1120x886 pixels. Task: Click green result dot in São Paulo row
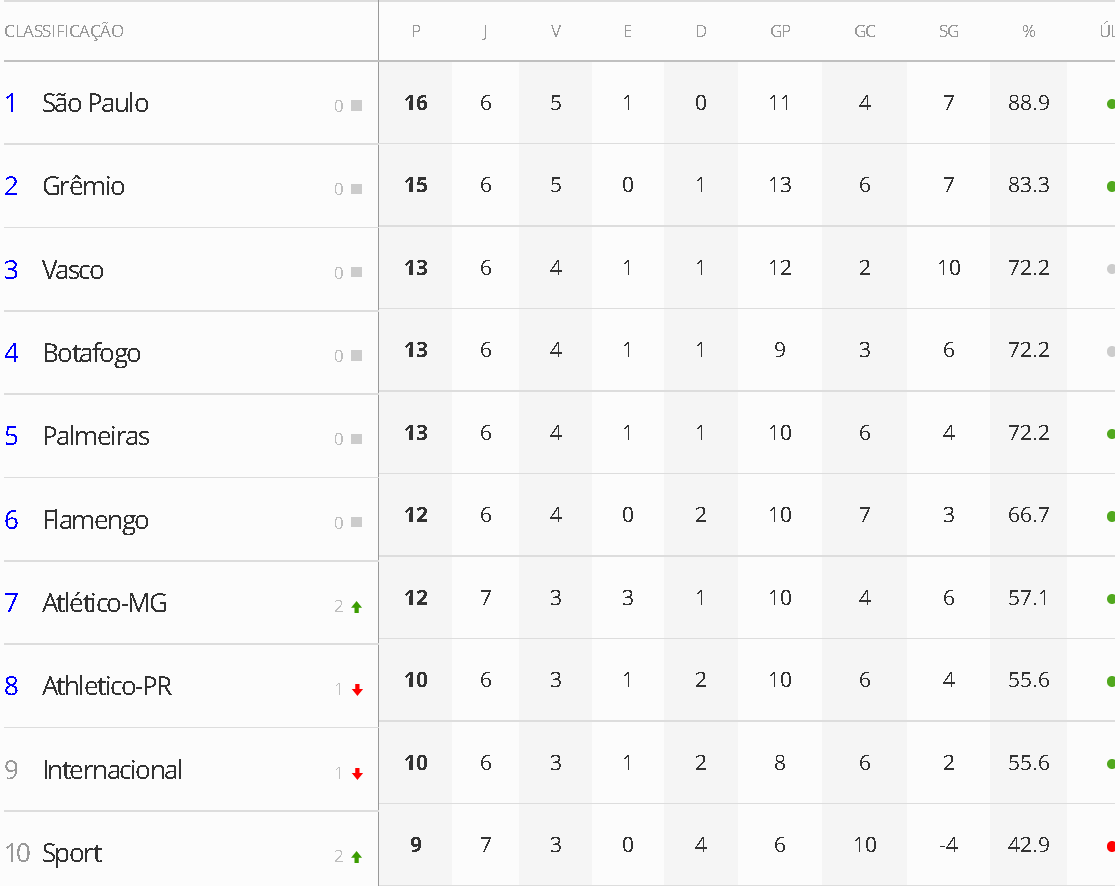click(x=1111, y=104)
